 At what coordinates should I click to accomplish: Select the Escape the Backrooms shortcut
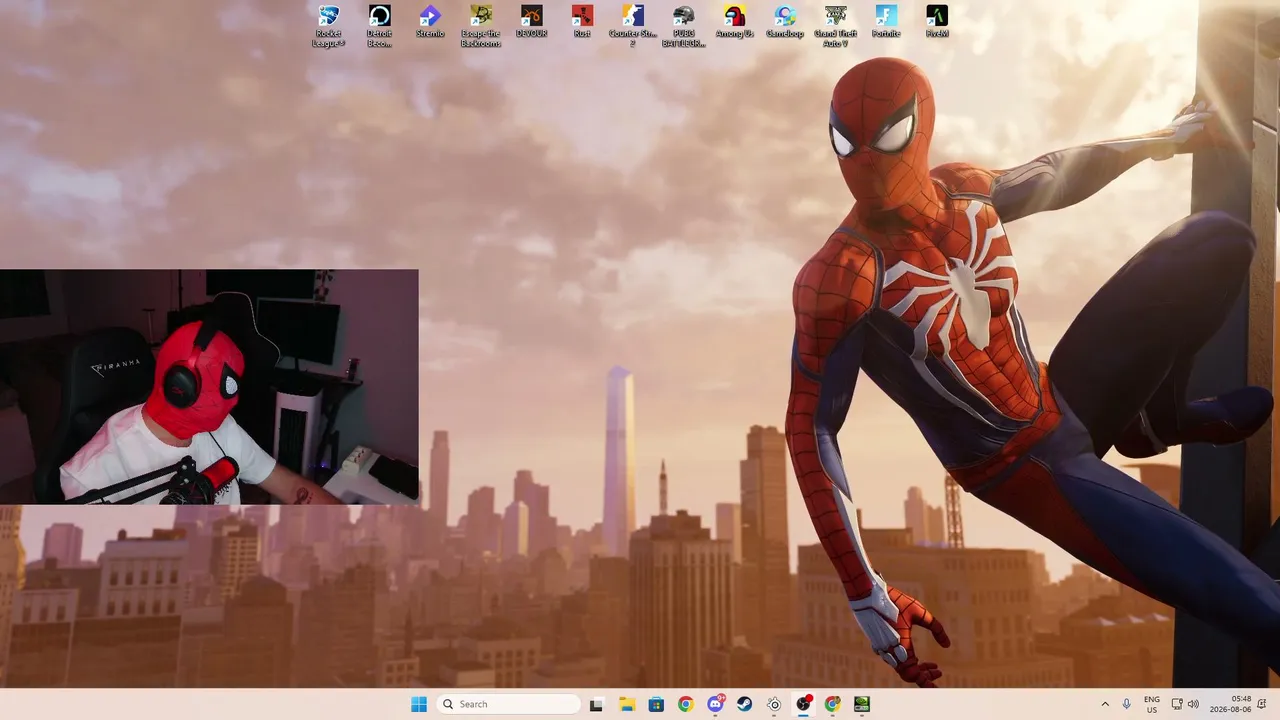point(481,26)
